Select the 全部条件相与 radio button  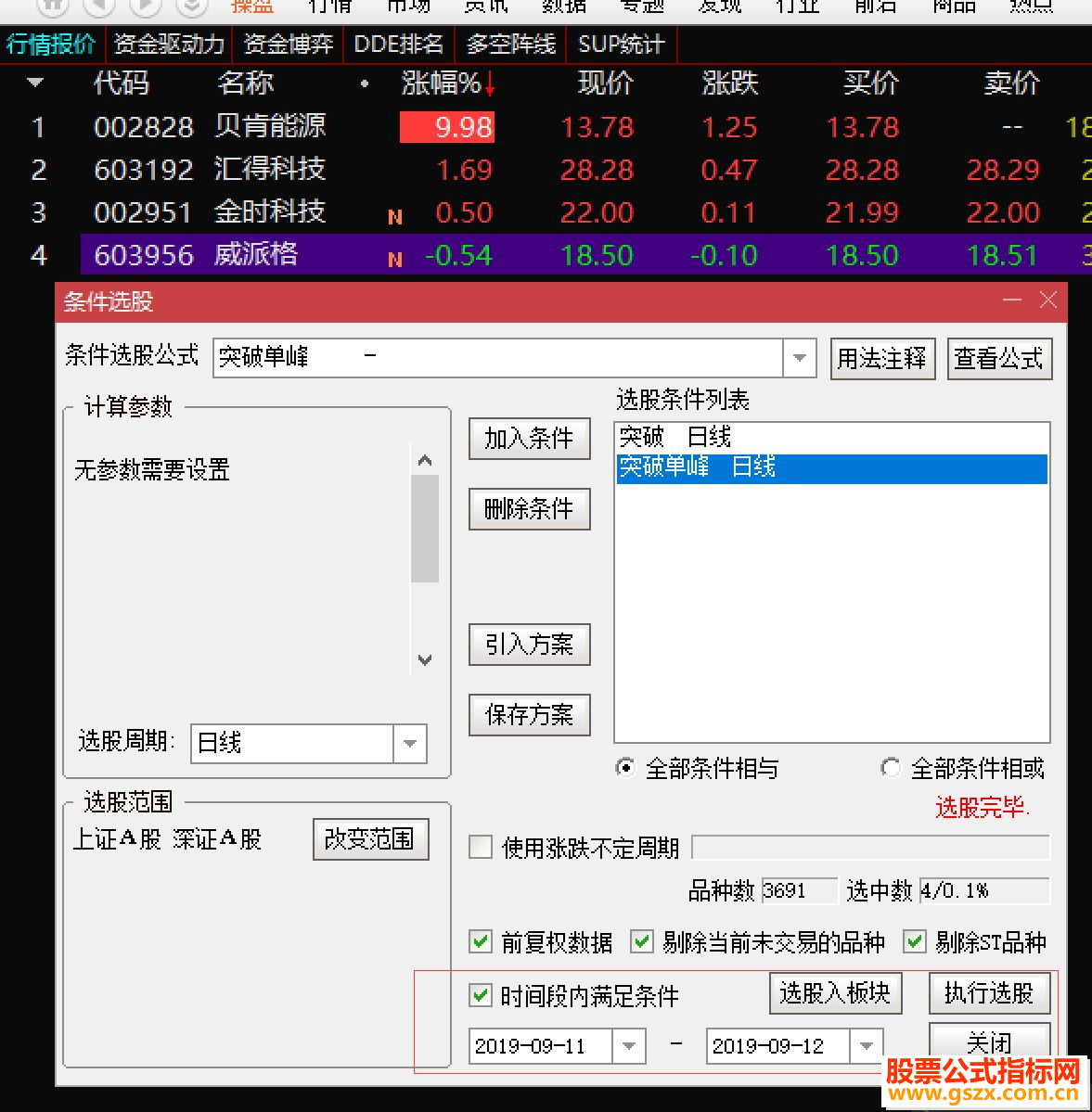625,768
